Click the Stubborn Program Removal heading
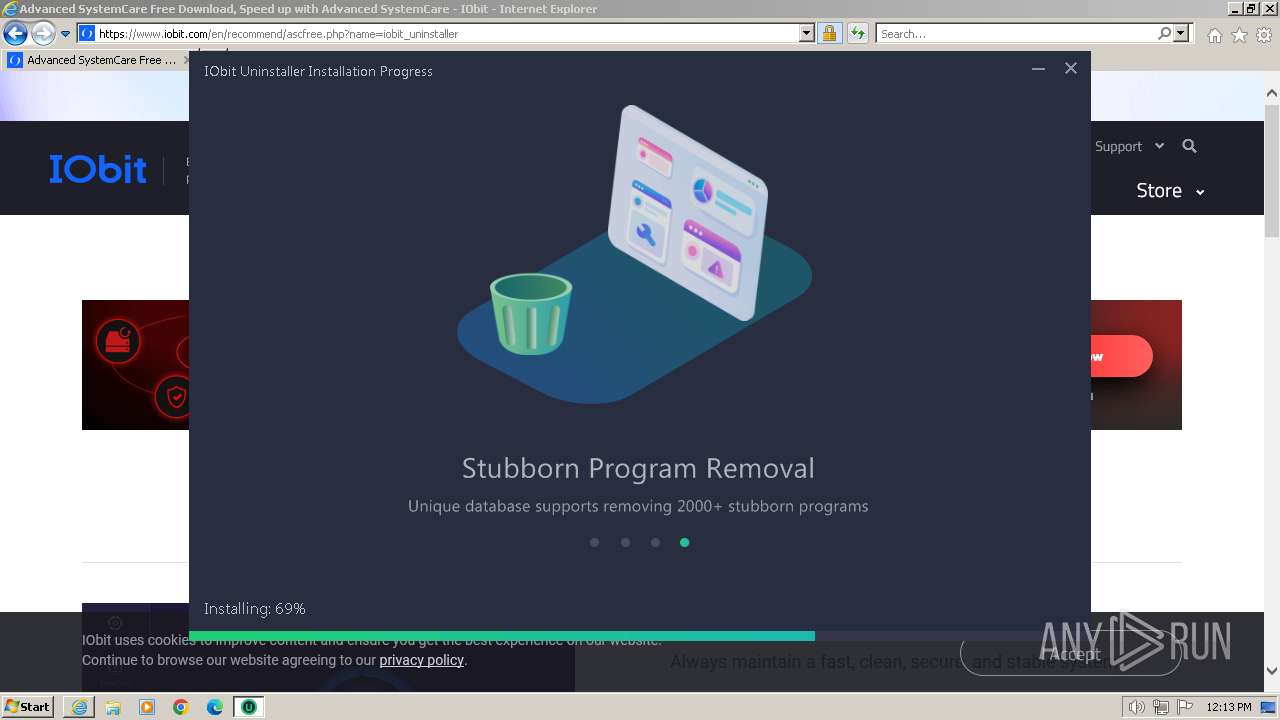Viewport: 1280px width, 720px height. tap(638, 468)
